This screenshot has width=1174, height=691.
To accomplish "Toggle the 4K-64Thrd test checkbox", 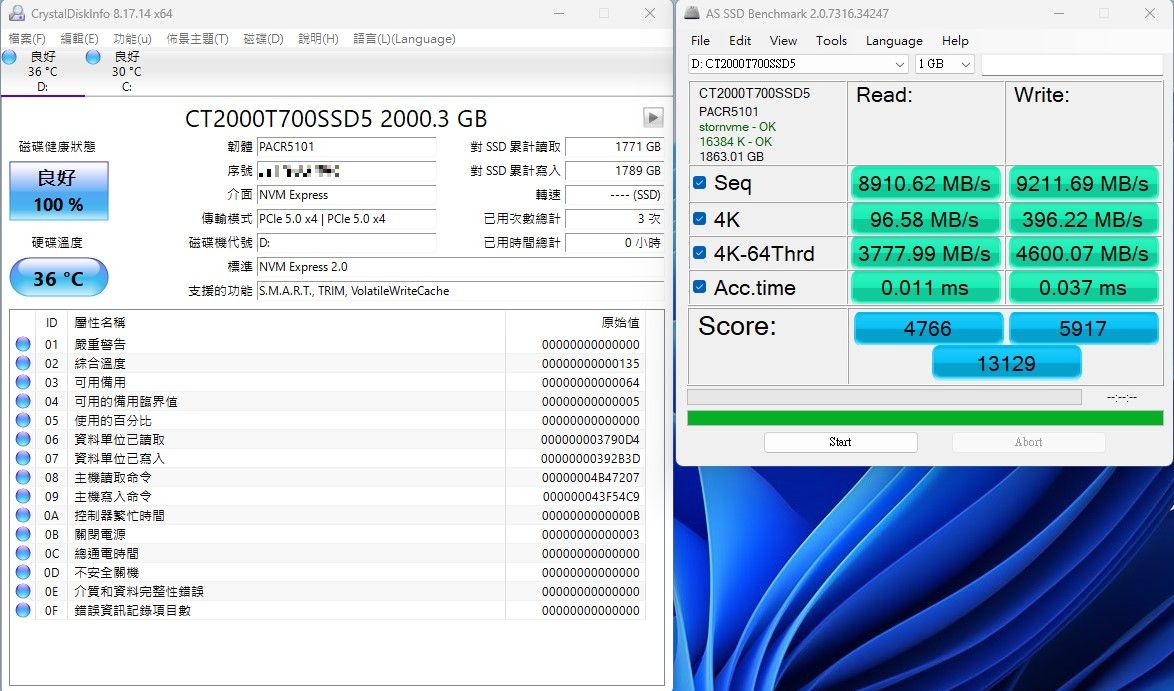I will [x=699, y=253].
